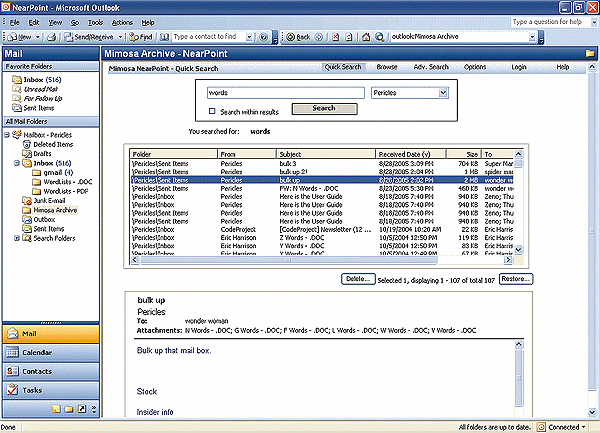
Task: Click the Delete... button
Action: click(x=358, y=279)
